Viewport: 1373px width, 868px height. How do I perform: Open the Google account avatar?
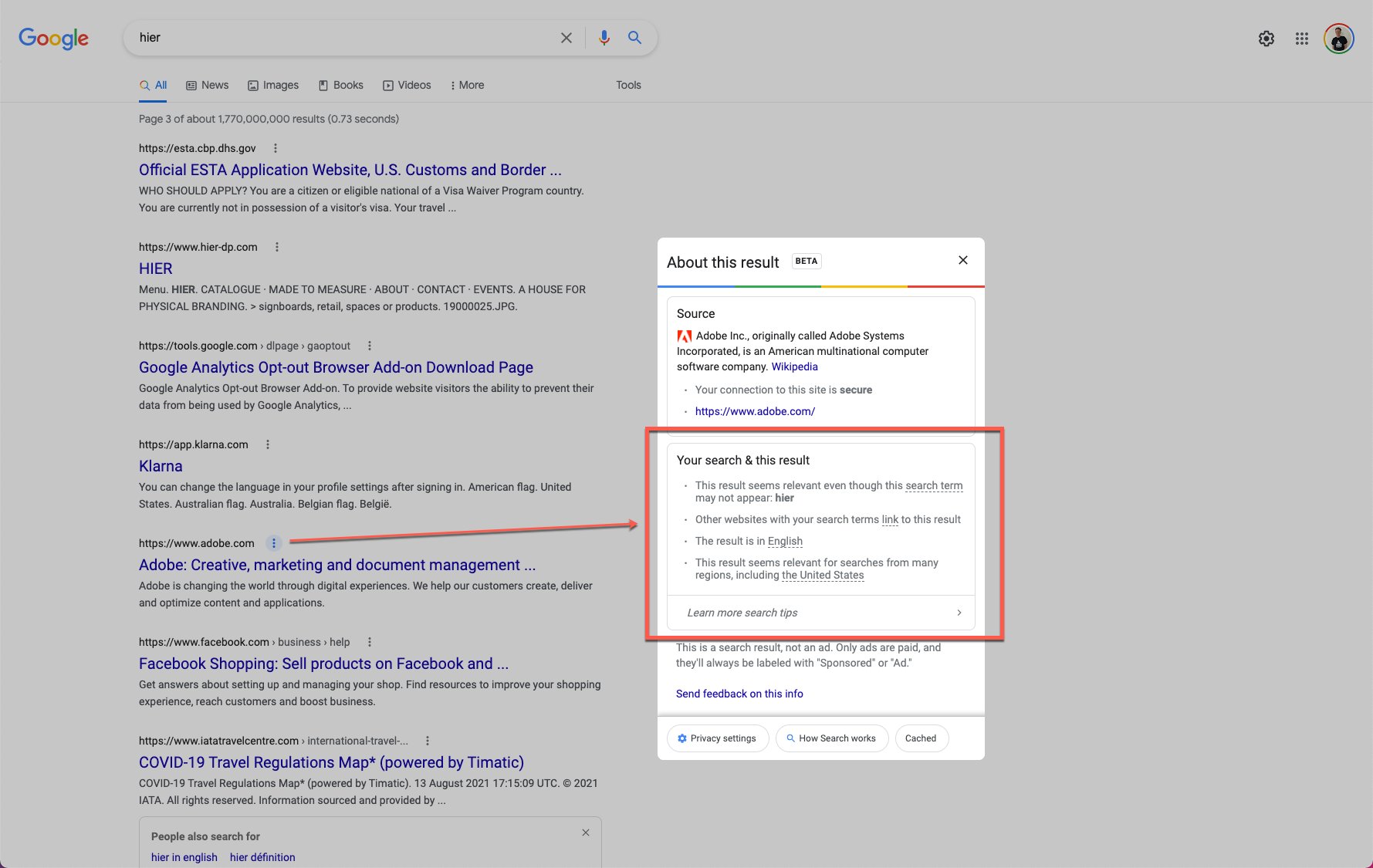pos(1339,39)
